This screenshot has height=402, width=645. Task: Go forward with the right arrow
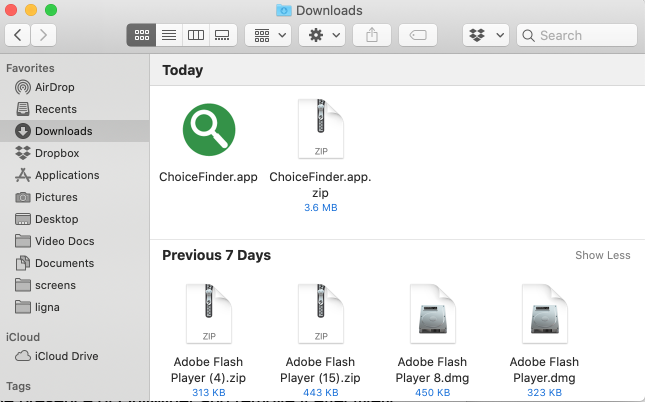coord(44,35)
